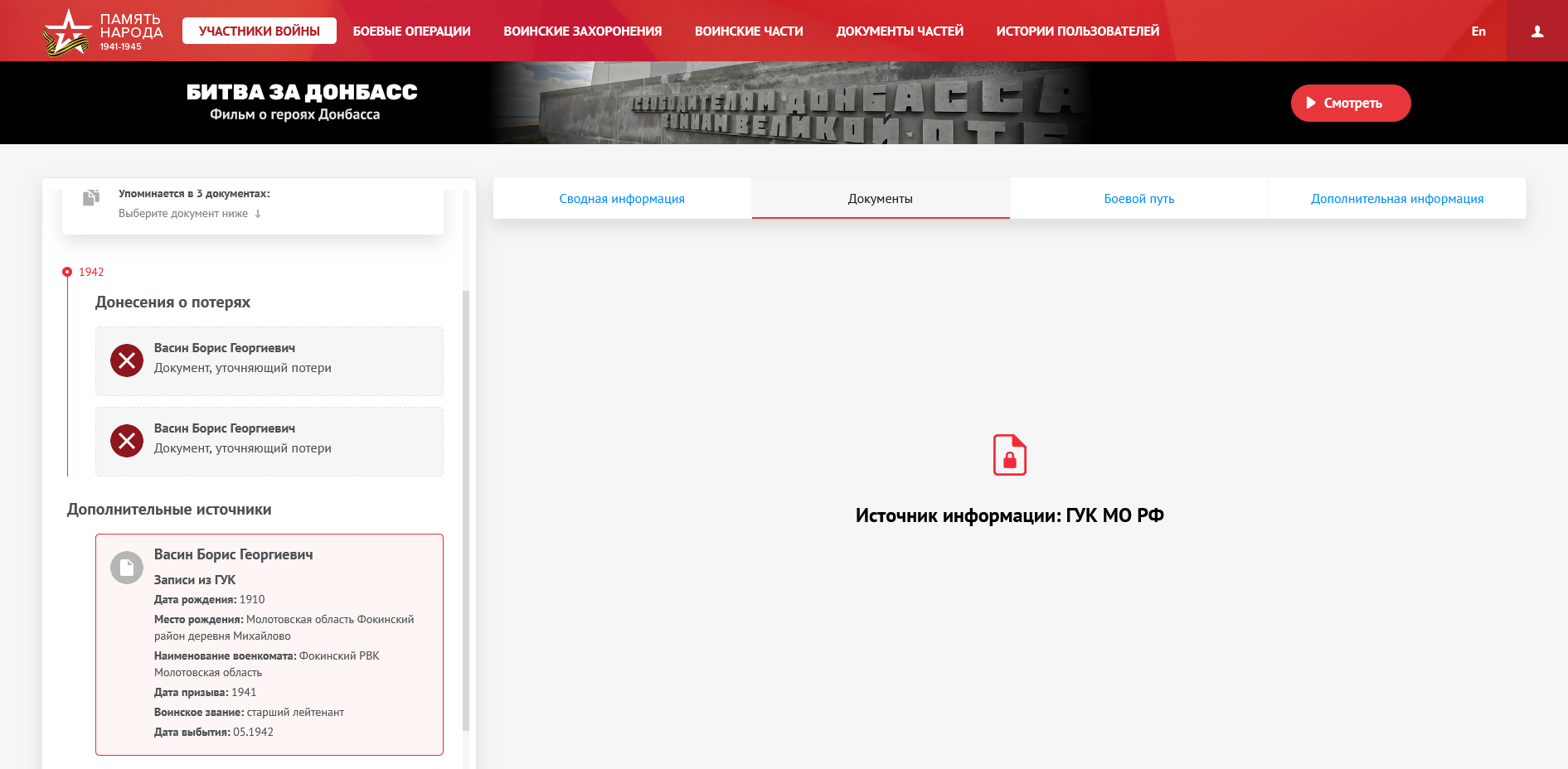Select the 'Записи из ГУК' record card
Viewport: 1568px width, 769px height.
pos(269,645)
